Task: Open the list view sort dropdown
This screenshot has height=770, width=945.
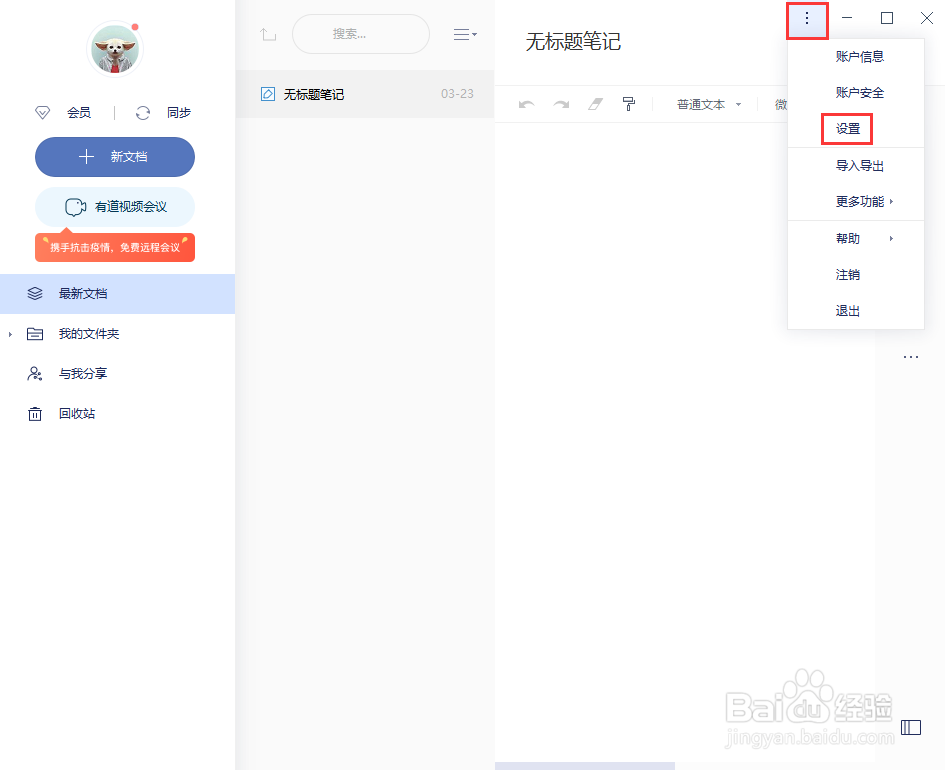Action: pos(465,34)
